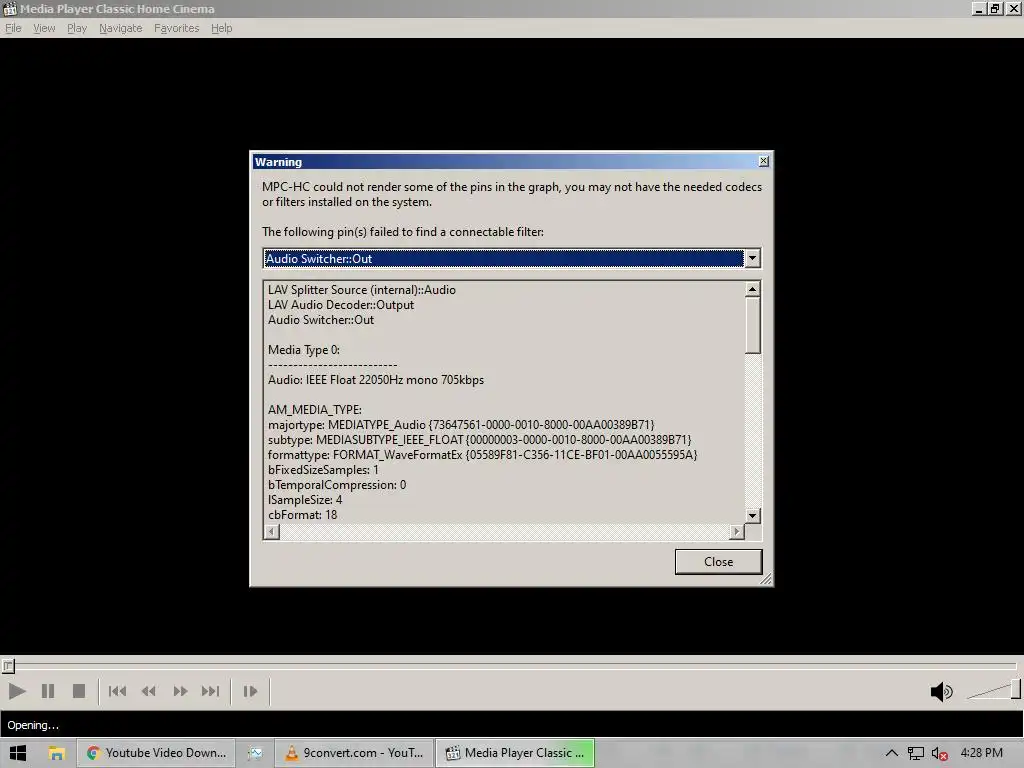
Task: Click the frame step button
Action: (x=250, y=691)
